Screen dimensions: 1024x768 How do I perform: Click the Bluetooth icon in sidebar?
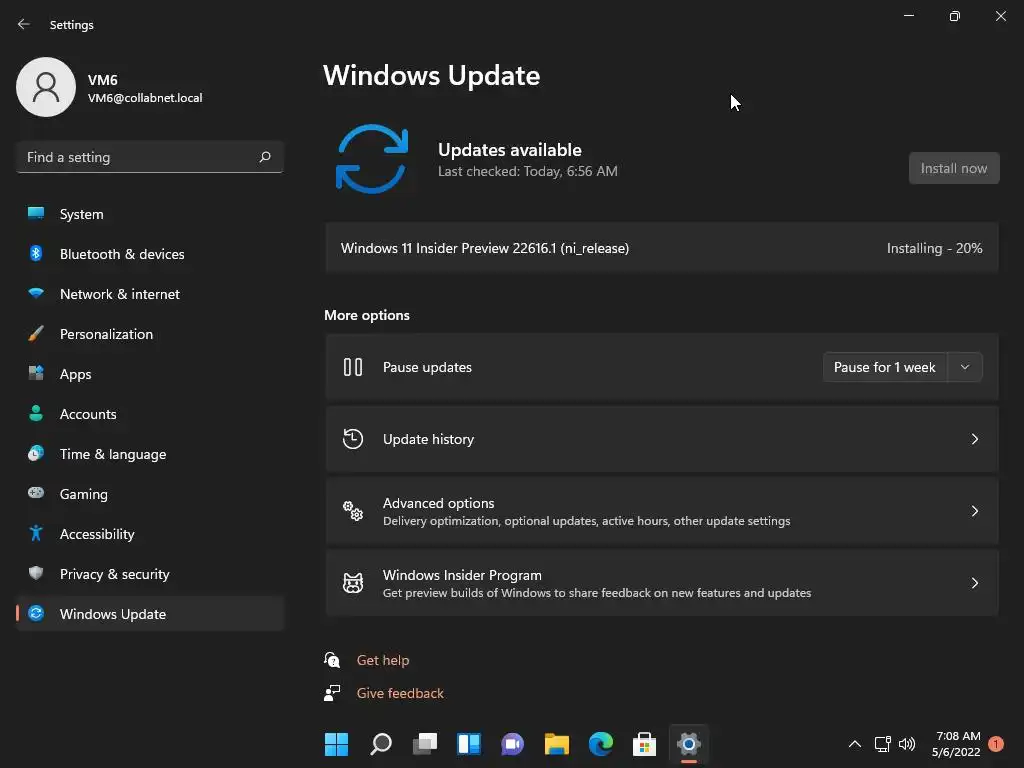point(36,253)
